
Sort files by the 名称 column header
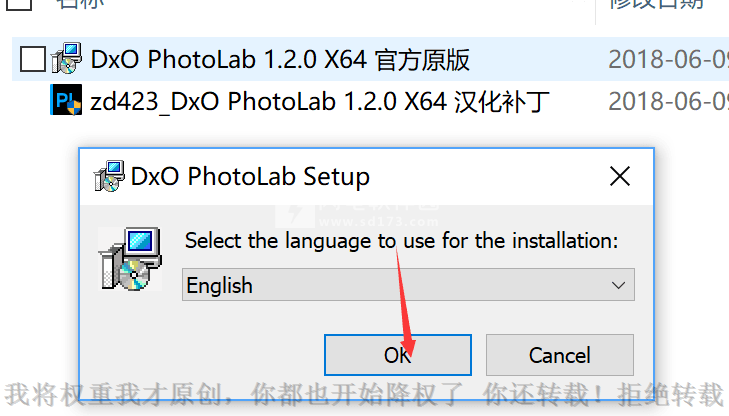(x=80, y=4)
